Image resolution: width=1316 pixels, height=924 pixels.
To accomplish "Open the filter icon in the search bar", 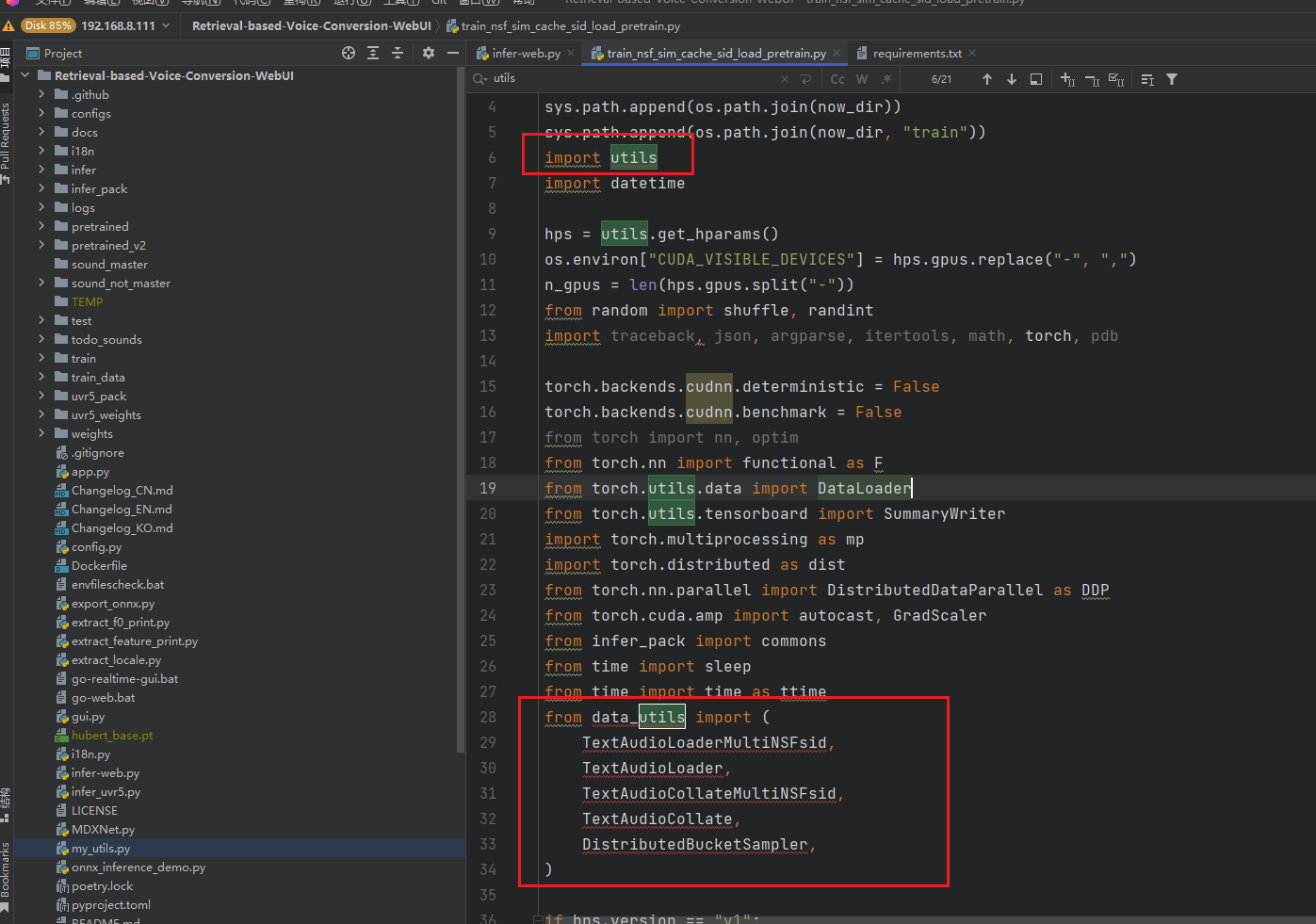I will coord(1172,79).
